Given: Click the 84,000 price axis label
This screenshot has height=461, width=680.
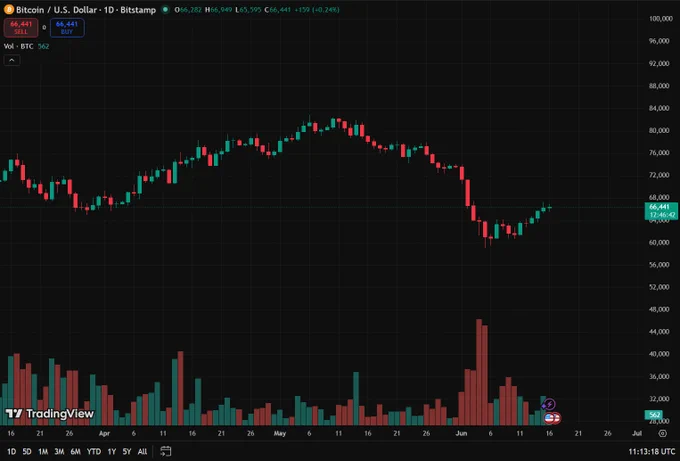Looking at the screenshot, I should (x=659, y=108).
